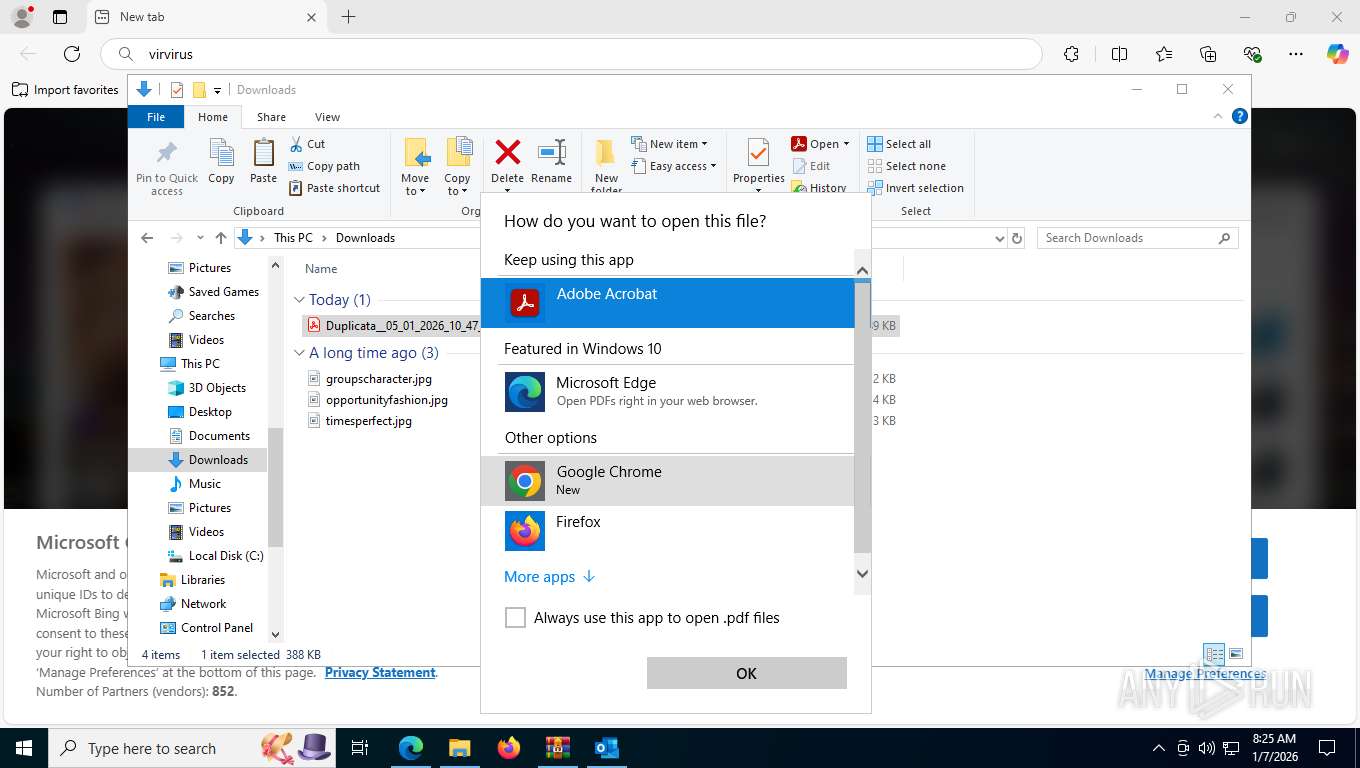Click New folder in the ribbon
The image size is (1360, 768).
click(x=606, y=166)
